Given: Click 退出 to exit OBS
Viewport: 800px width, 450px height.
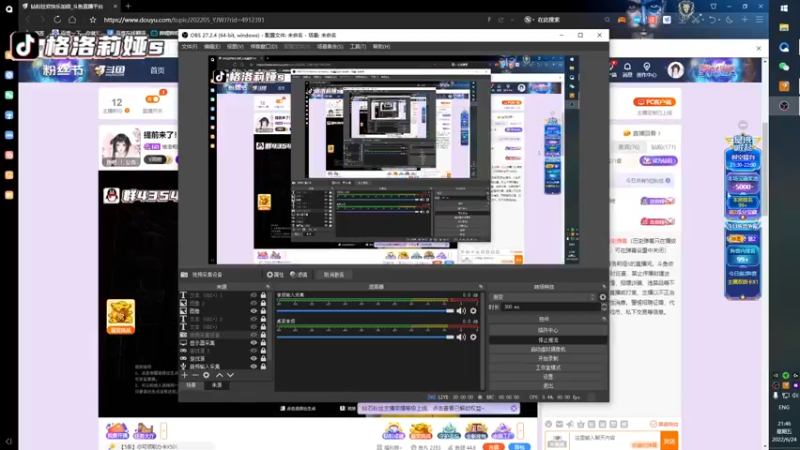Looking at the screenshot, I should (x=548, y=386).
